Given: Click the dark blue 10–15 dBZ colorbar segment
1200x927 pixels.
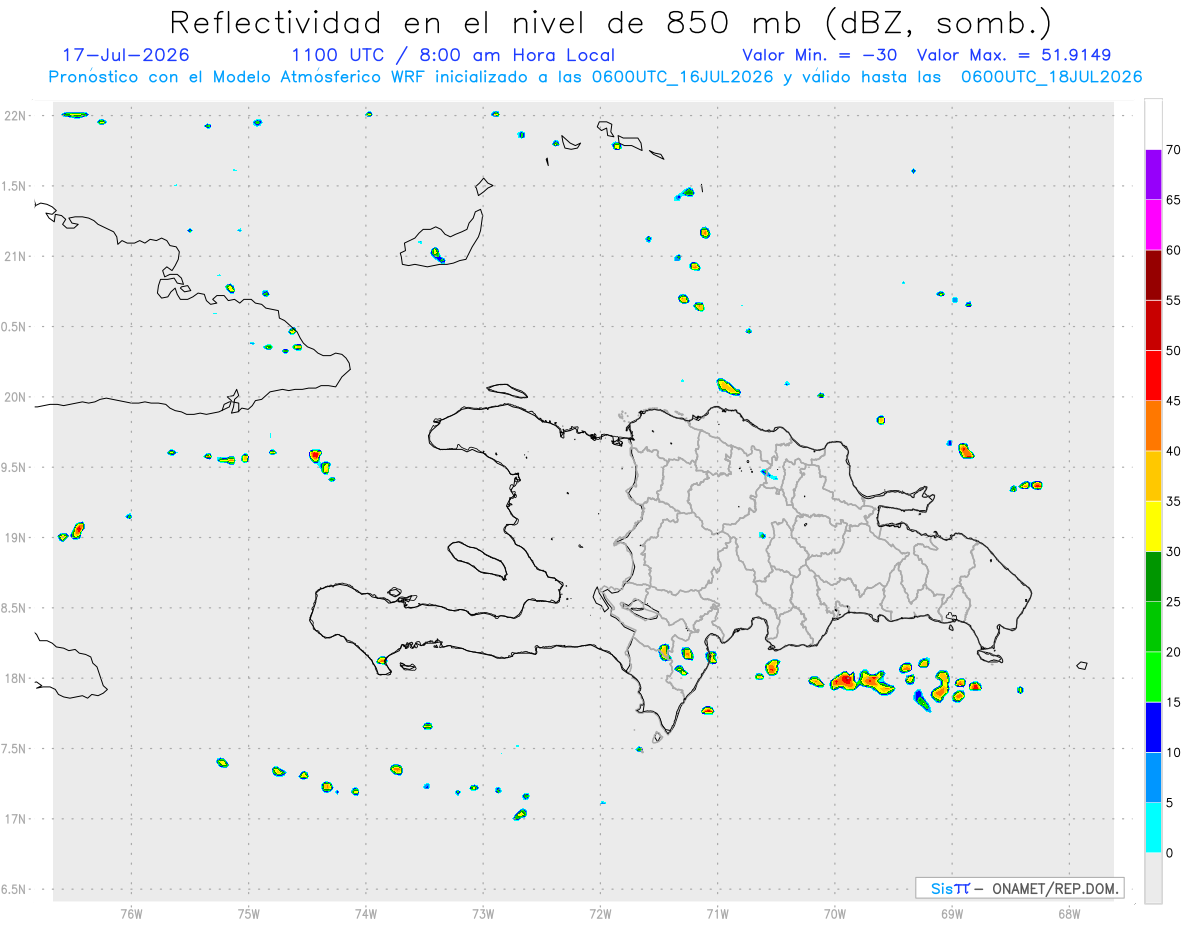Looking at the screenshot, I should (1153, 727).
